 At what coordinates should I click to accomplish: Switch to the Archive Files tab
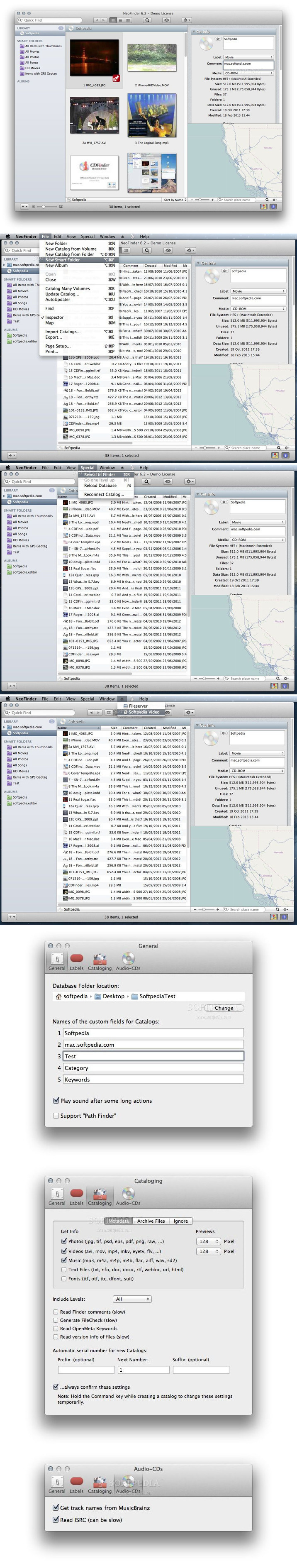[151, 1221]
